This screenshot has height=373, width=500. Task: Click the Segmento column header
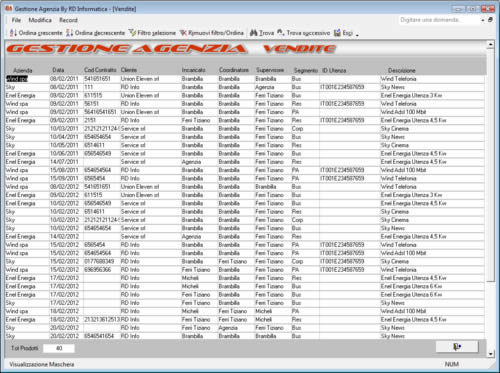[306, 70]
